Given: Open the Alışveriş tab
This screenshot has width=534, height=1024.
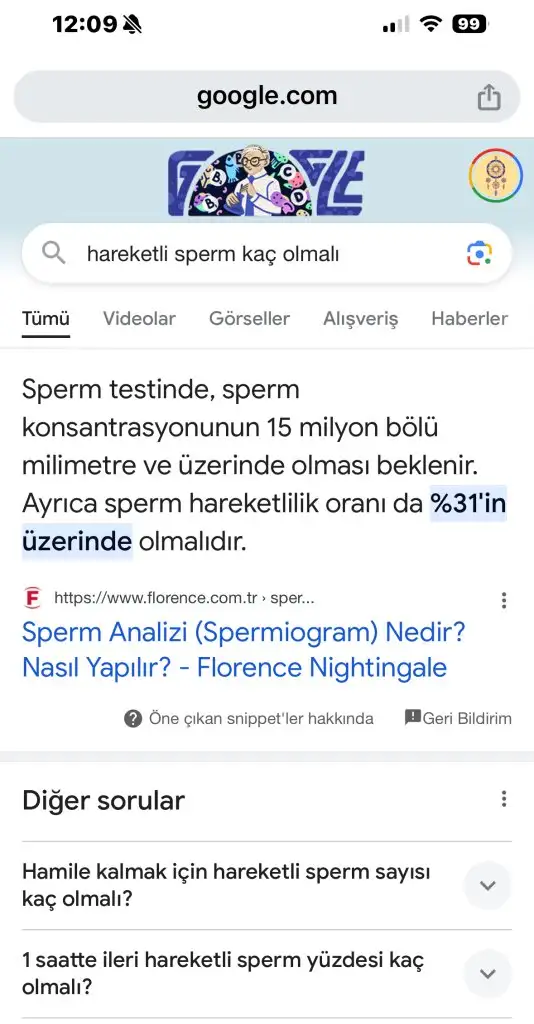Looking at the screenshot, I should point(360,319).
